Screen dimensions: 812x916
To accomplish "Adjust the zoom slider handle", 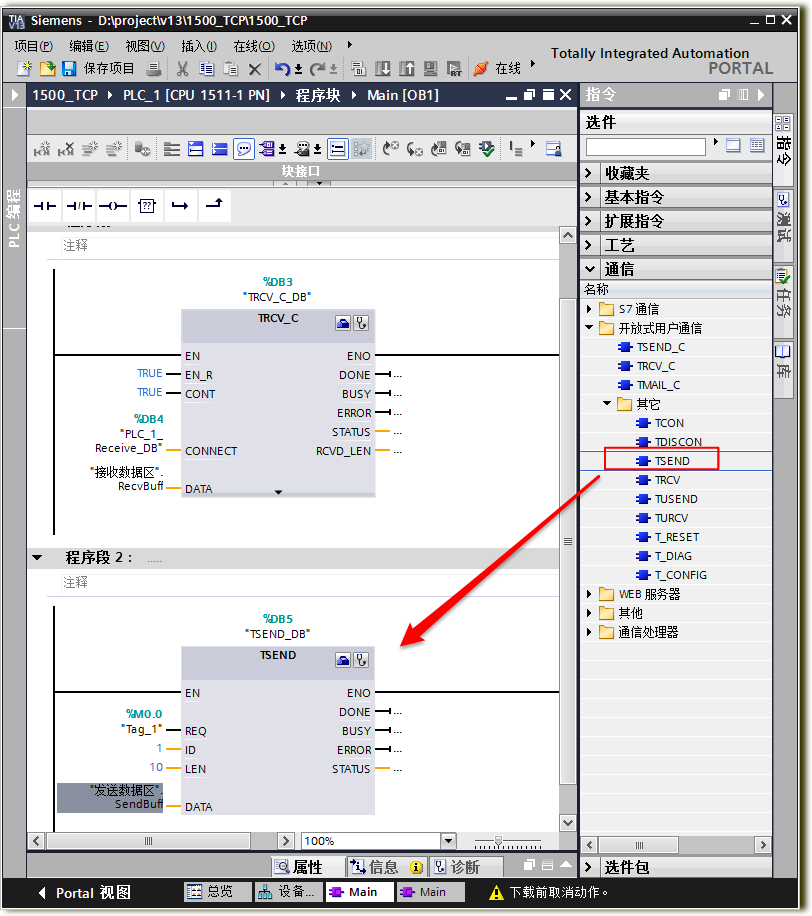I will point(498,841).
